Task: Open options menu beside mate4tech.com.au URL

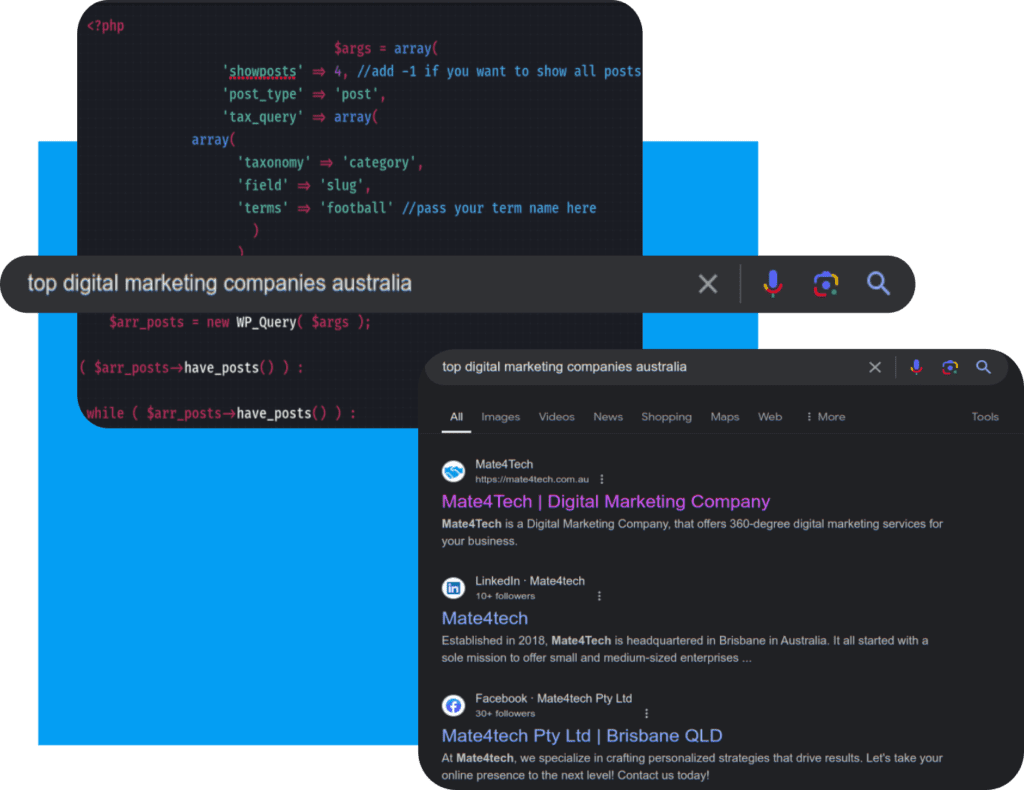Action: coord(601,479)
